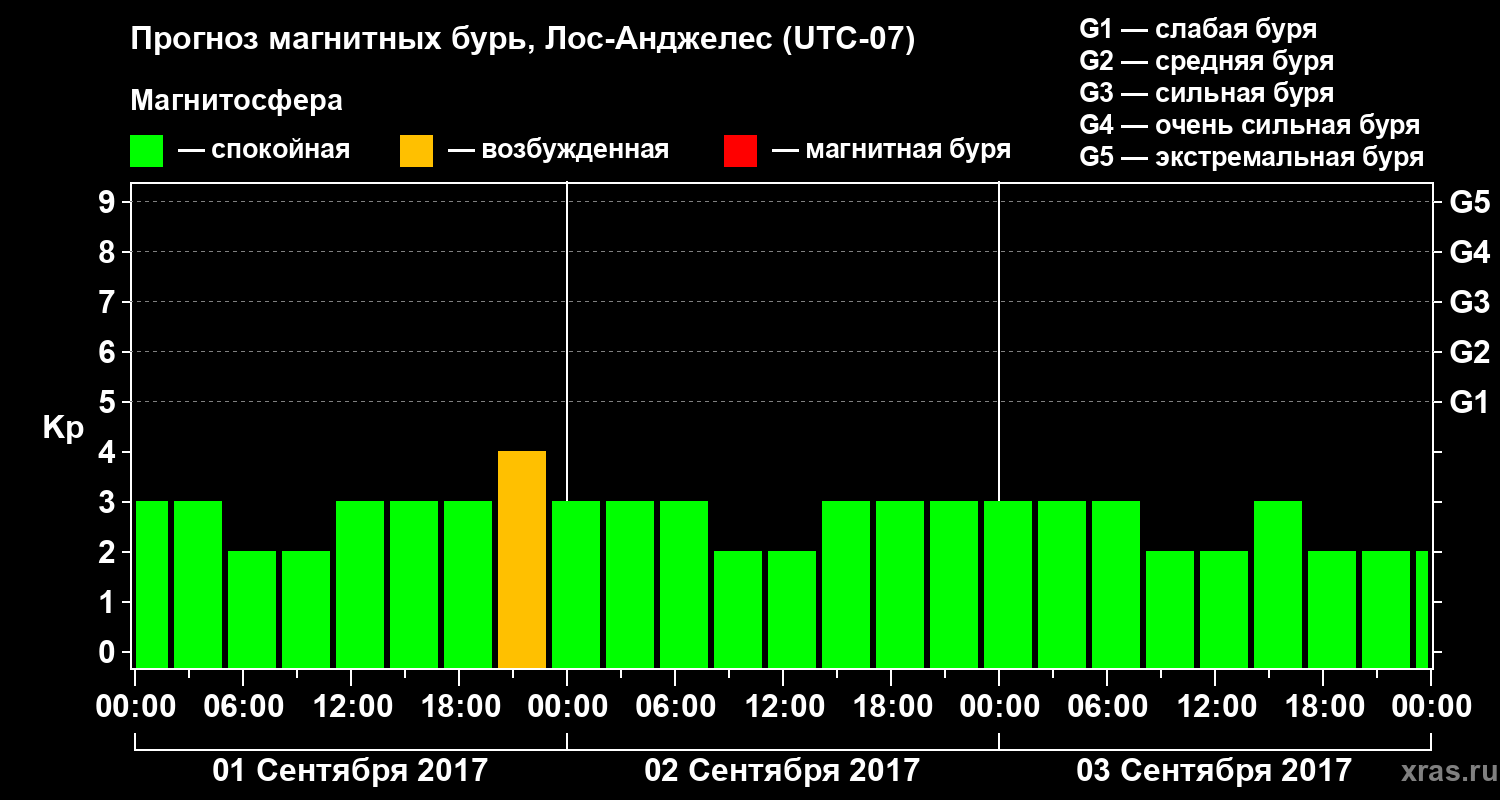Select the "— спокойная" legend label
This screenshot has height=800, width=1500.
click(264, 150)
